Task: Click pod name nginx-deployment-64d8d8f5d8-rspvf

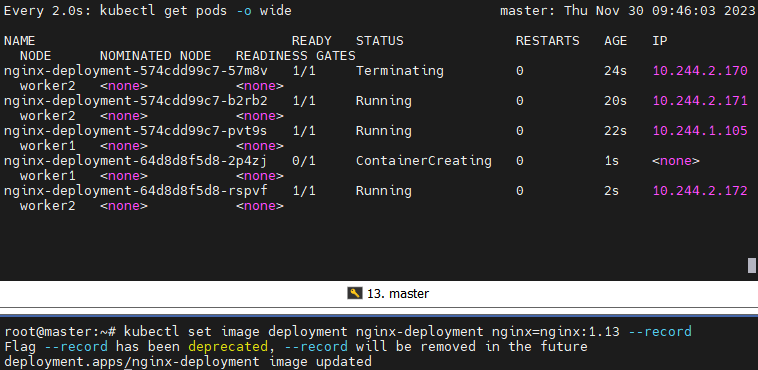Action: point(135,191)
